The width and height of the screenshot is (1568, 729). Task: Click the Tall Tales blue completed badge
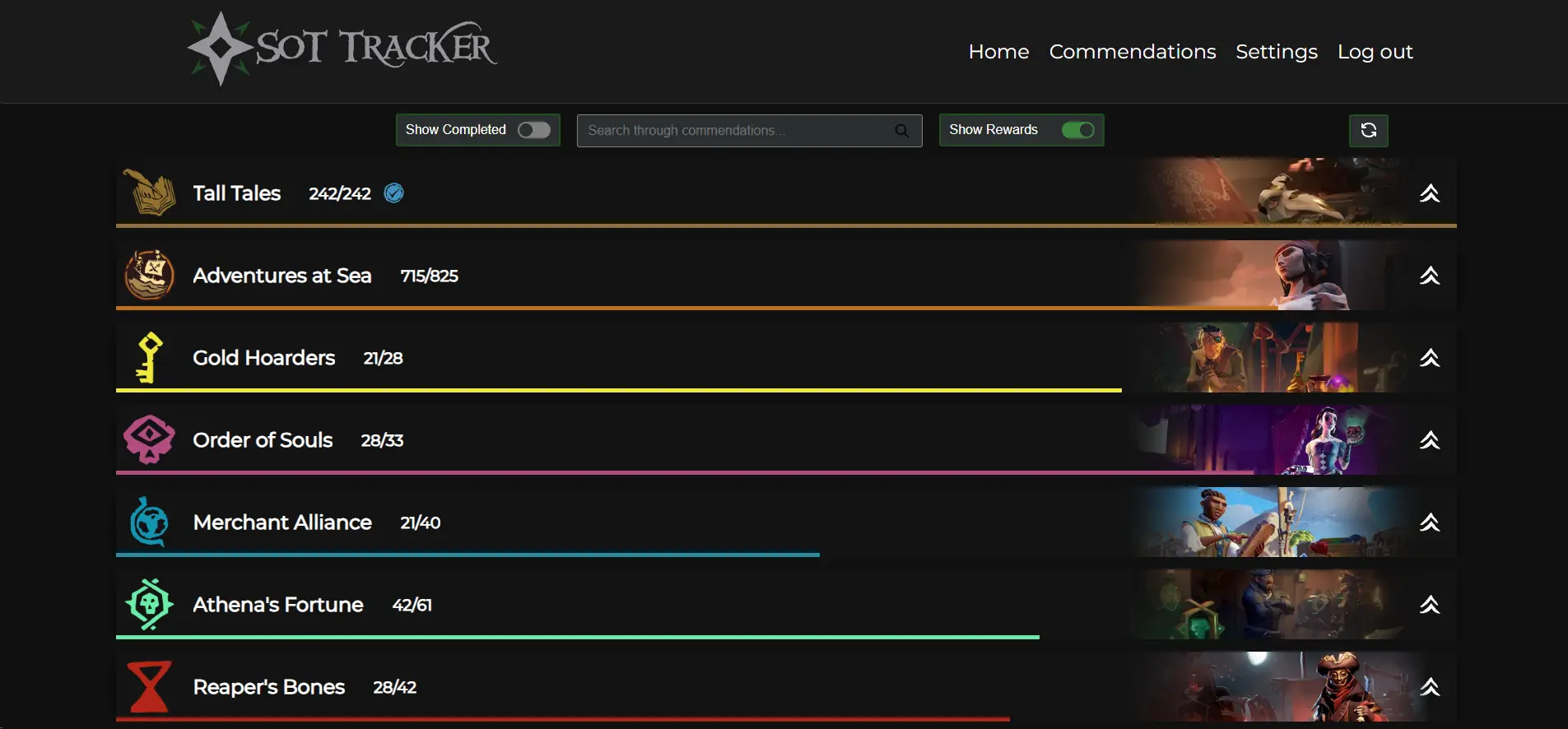click(x=394, y=193)
